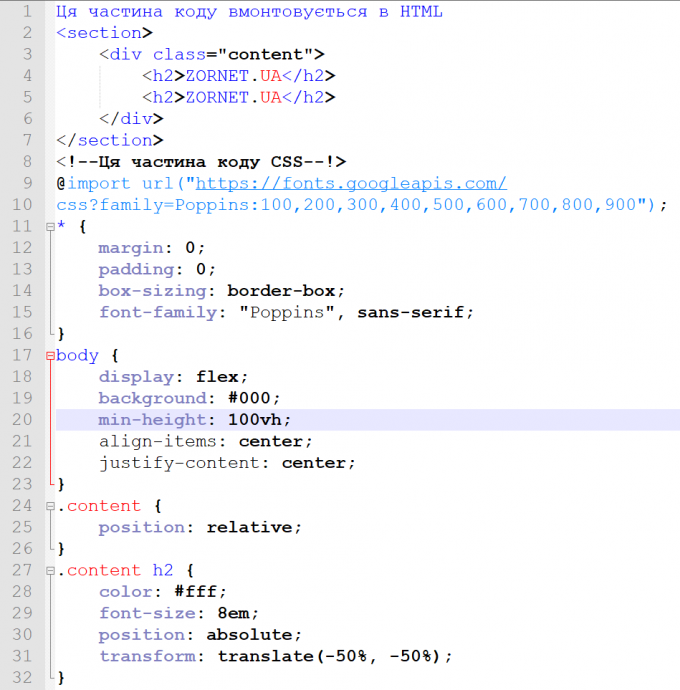This screenshot has height=690, width=680.
Task: Collapse the * selector block fold marker
Action: tap(50, 227)
